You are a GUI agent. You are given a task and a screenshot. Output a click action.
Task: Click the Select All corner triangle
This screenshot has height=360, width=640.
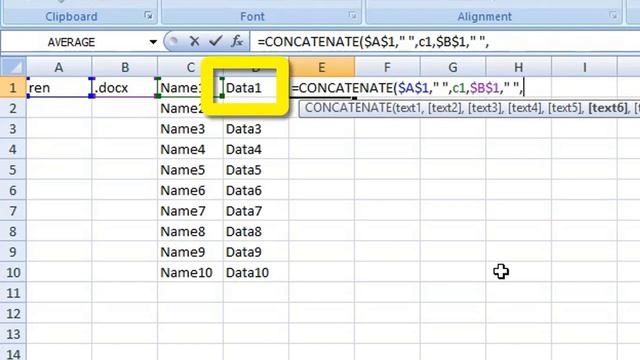[14, 67]
